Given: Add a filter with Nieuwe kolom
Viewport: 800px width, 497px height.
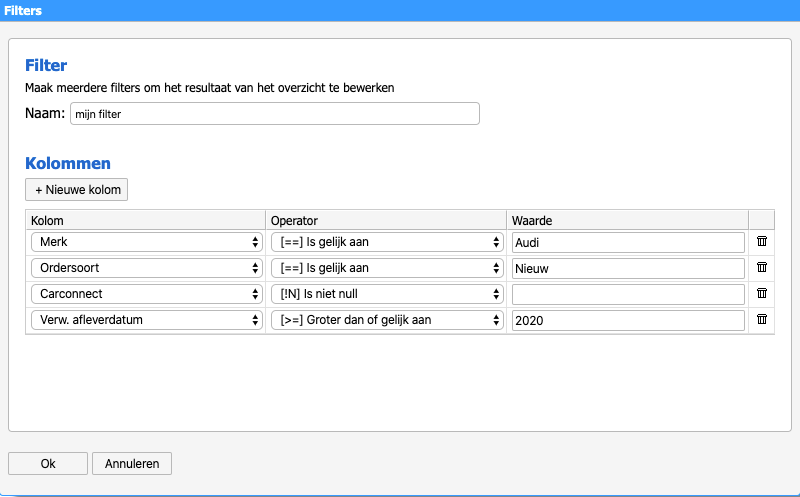Looking at the screenshot, I should (77, 190).
